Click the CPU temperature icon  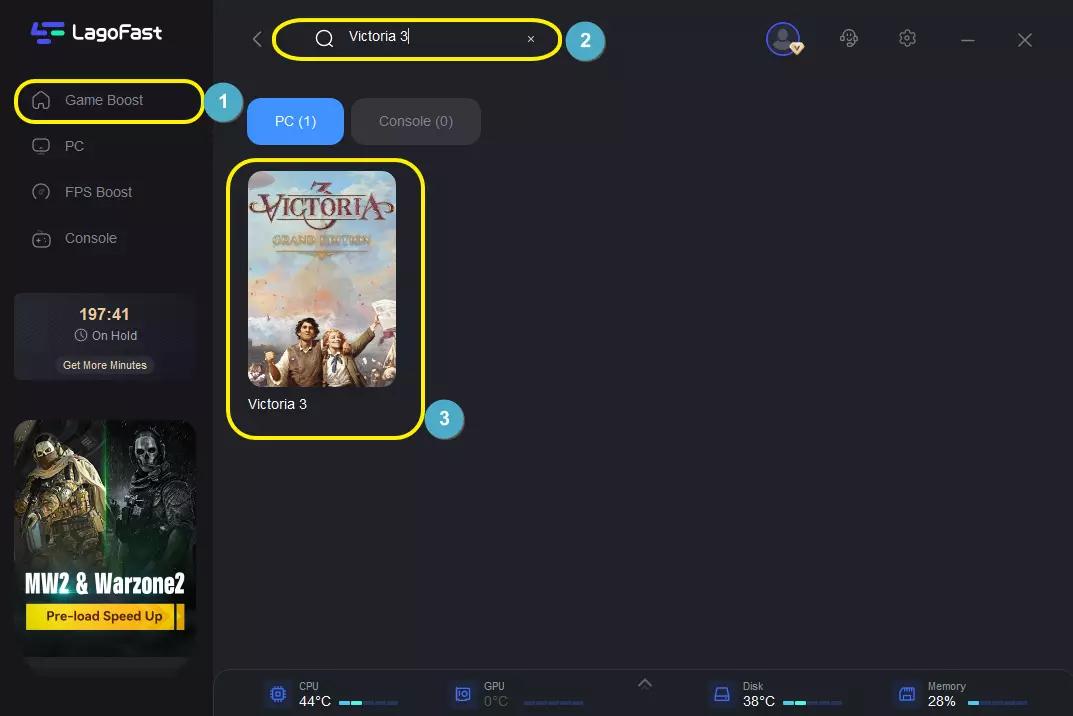(x=277, y=694)
